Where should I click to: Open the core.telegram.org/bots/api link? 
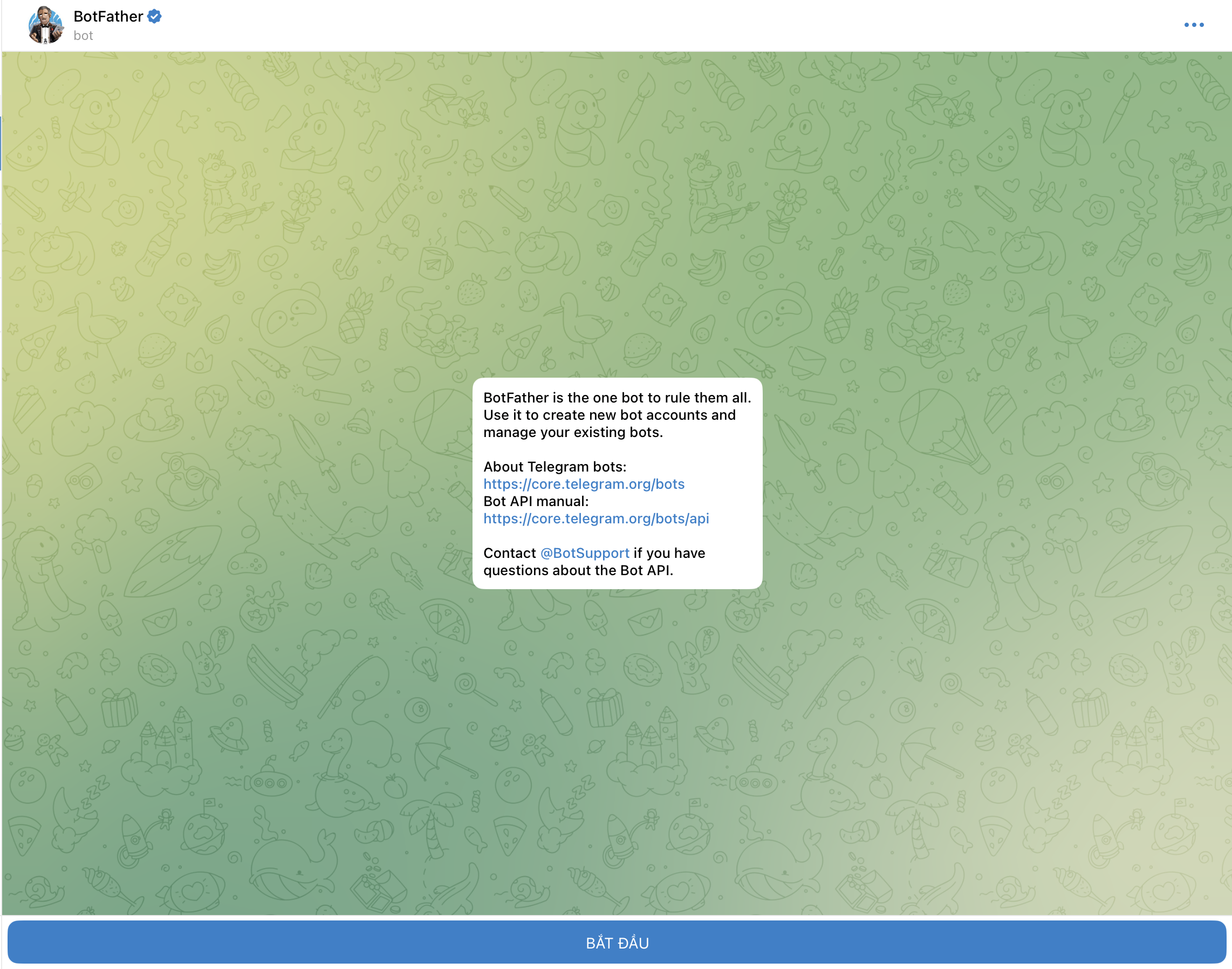pos(596,518)
